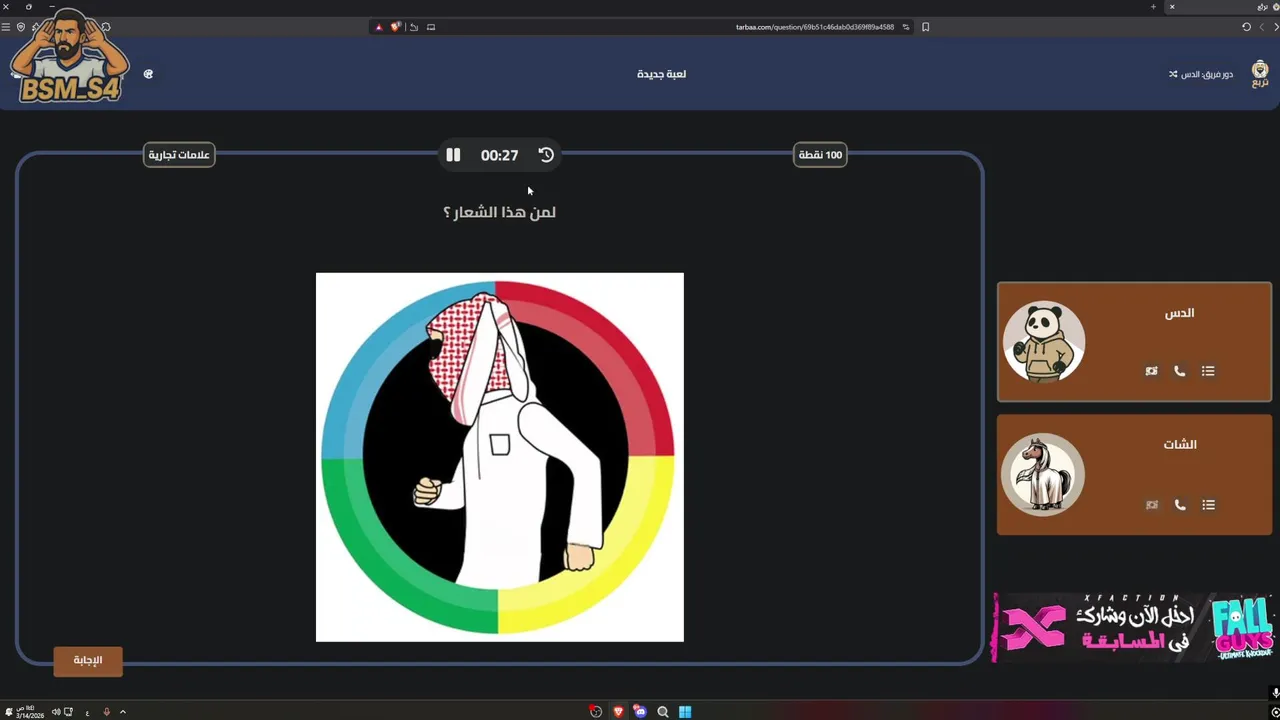The image size is (1280, 720).
Task: Open the Windows Start menu
Action: click(685, 712)
